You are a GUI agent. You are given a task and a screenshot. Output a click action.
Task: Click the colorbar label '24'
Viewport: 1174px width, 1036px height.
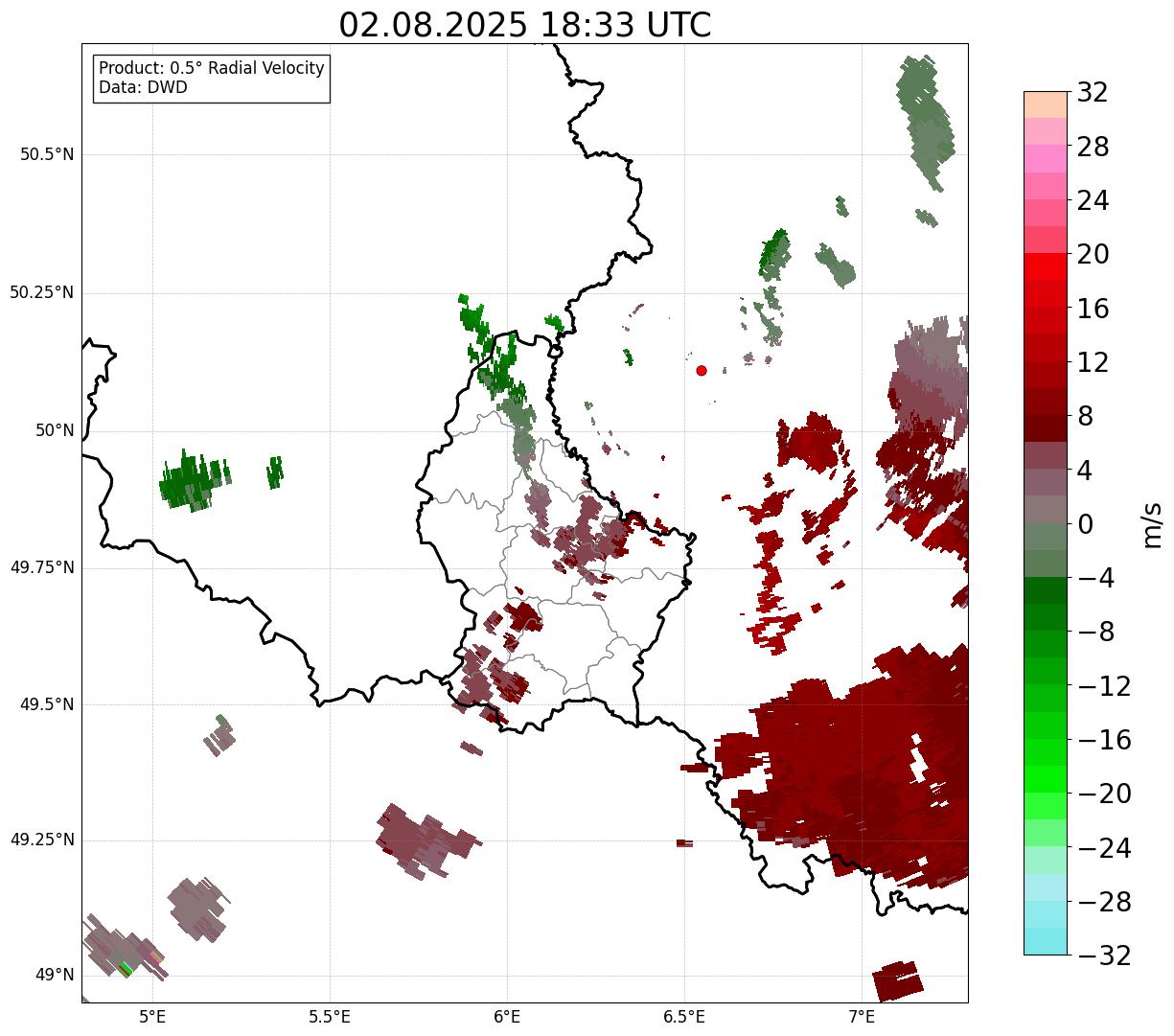click(x=1093, y=201)
